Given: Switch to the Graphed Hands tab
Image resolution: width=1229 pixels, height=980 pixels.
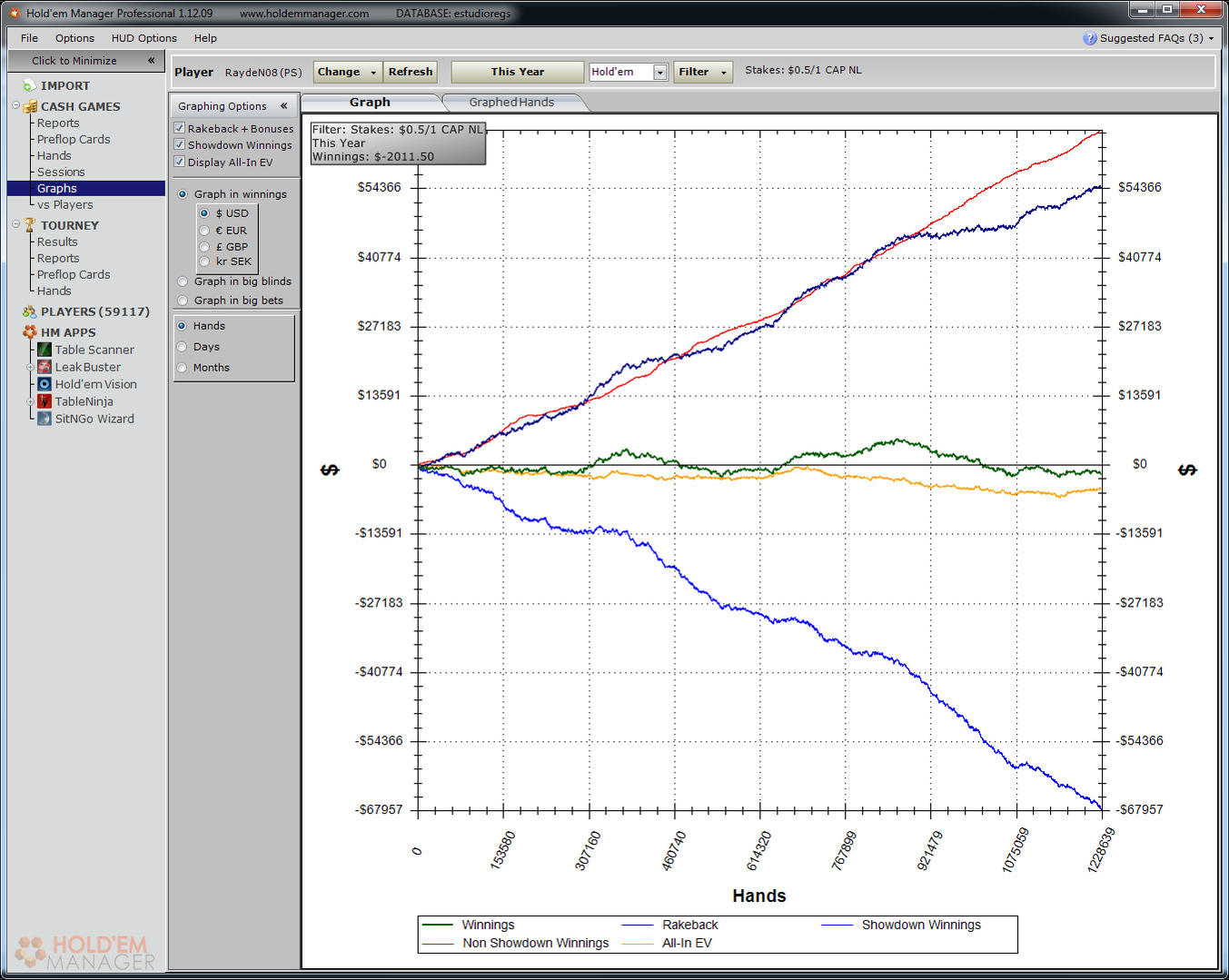Looking at the screenshot, I should coord(511,102).
